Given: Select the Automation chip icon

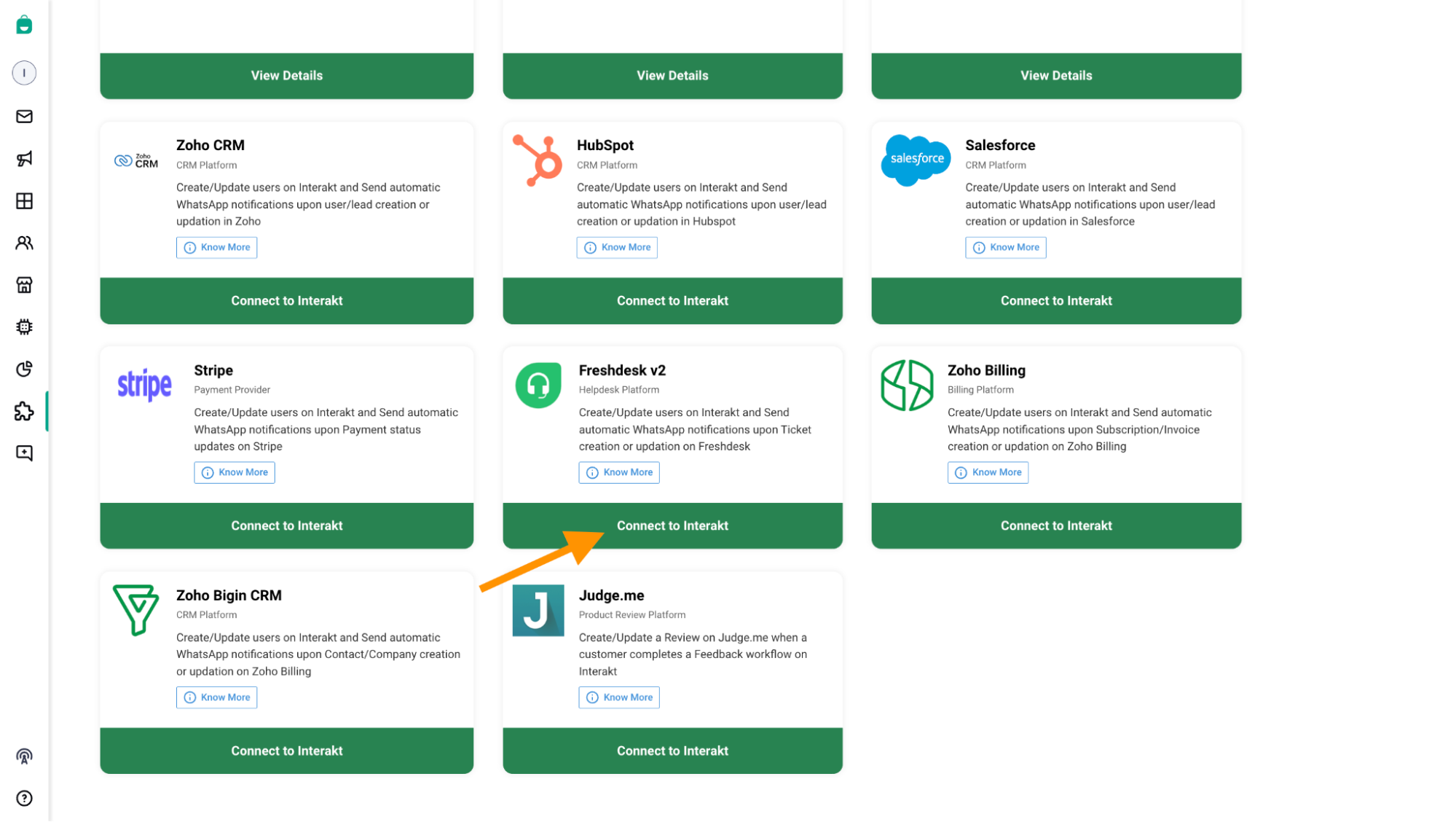Looking at the screenshot, I should tap(24, 327).
